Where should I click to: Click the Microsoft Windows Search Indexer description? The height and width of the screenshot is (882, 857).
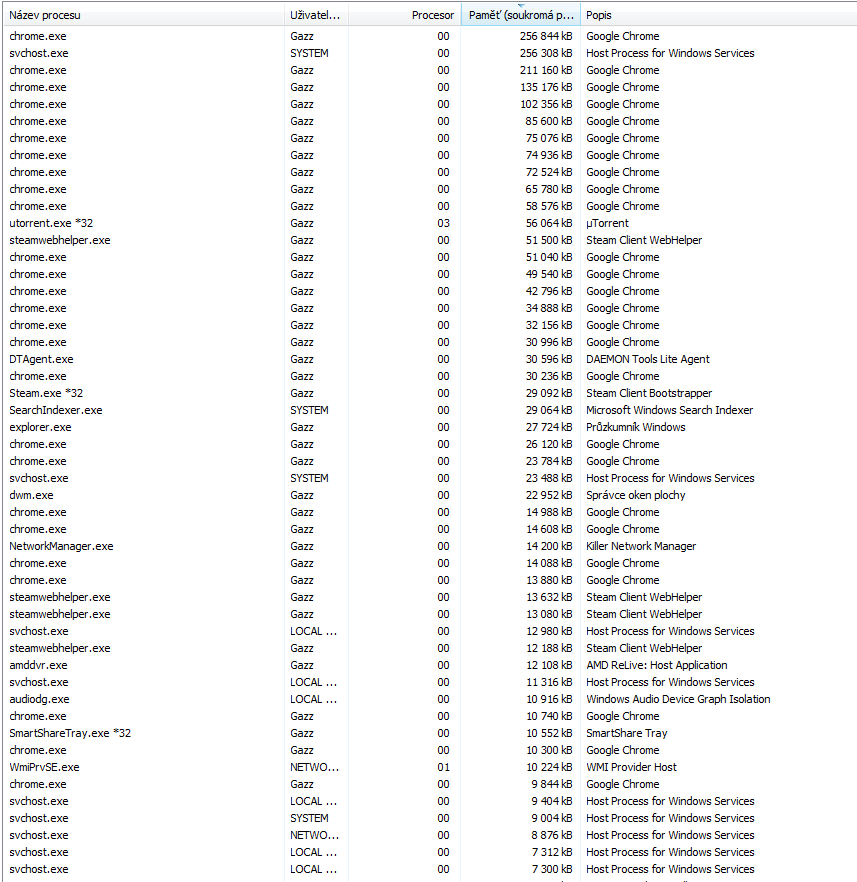(669, 410)
